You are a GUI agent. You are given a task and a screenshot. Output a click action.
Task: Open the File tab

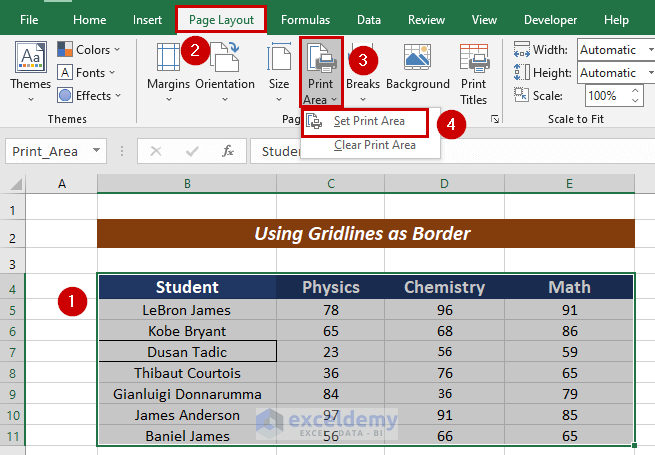point(29,20)
